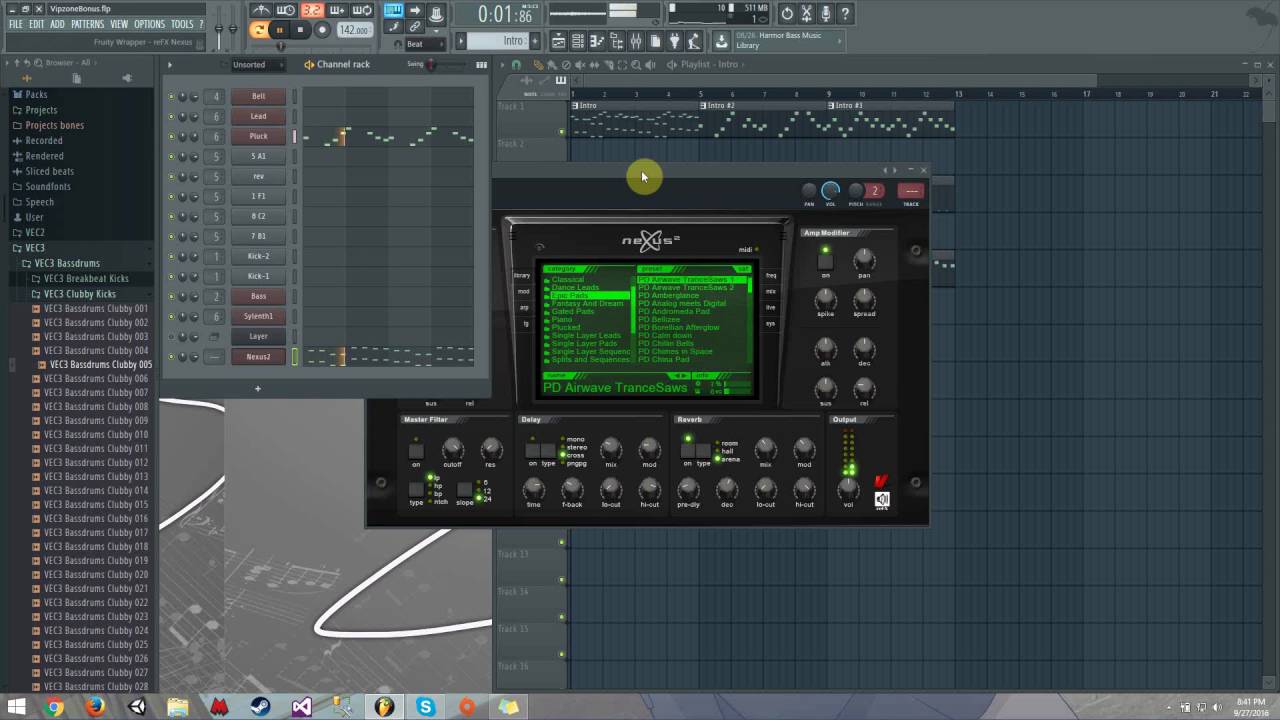Click the Pluck channel button

[x=258, y=136]
